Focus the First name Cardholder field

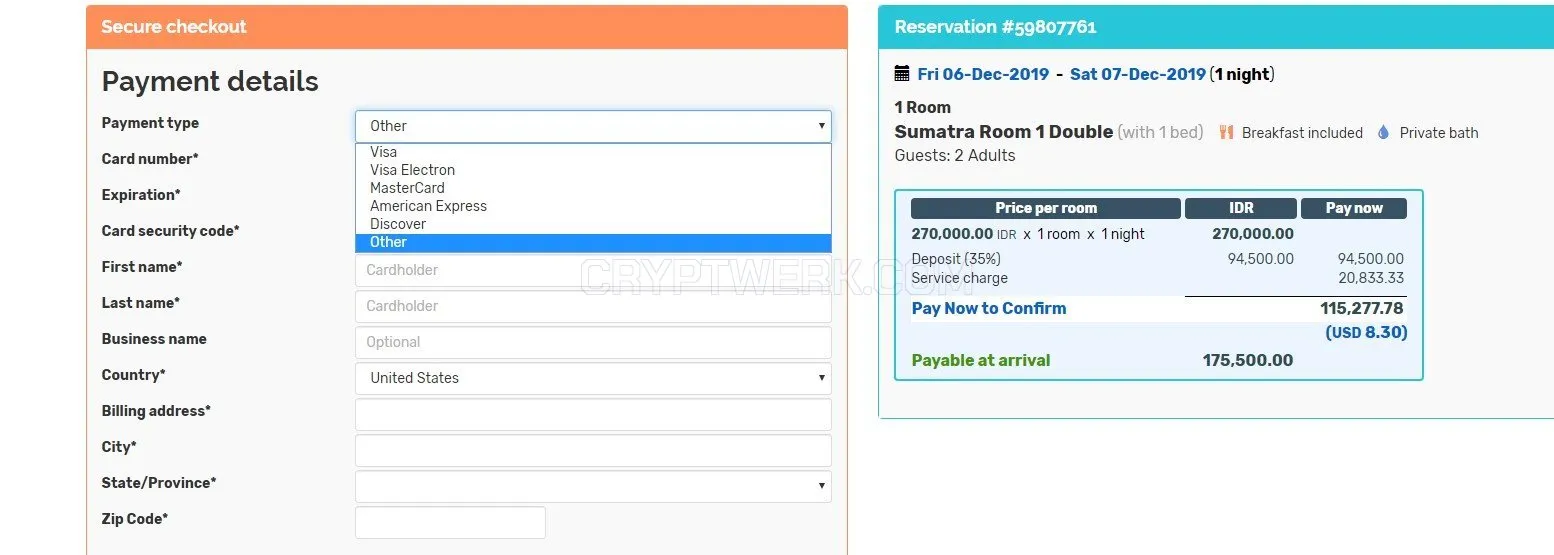tap(593, 271)
